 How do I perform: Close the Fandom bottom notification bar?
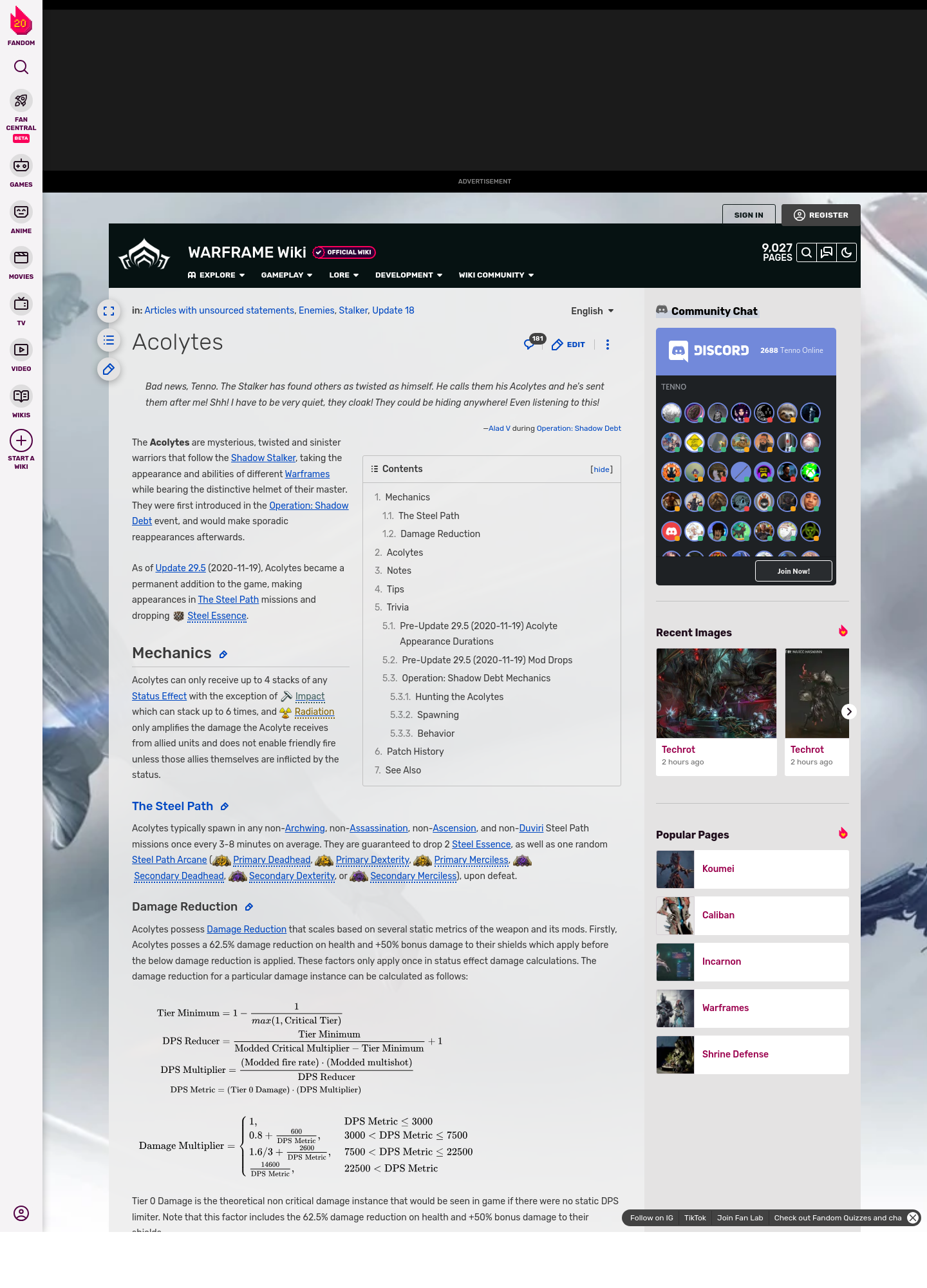coord(913,1218)
